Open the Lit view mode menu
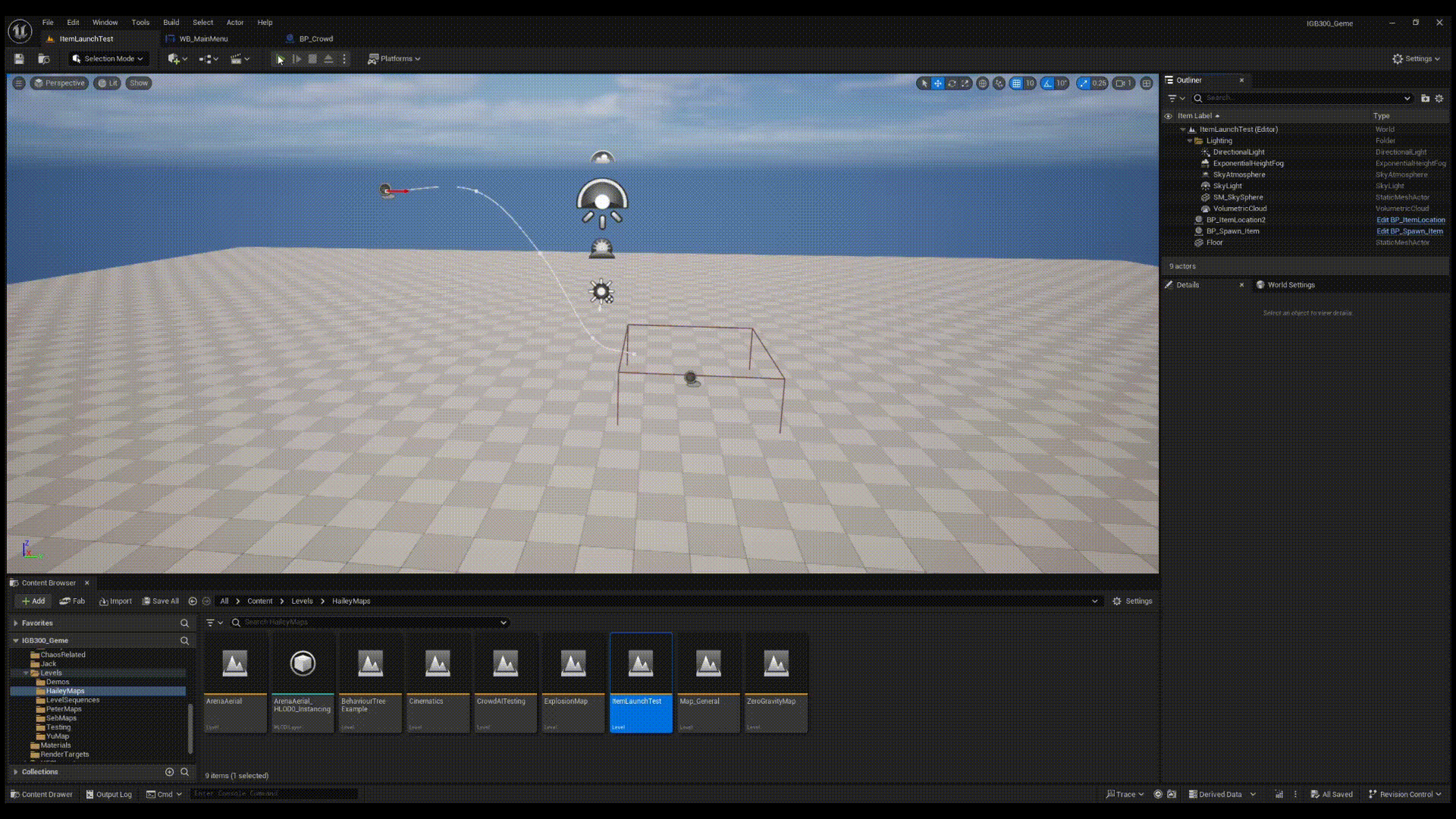Image resolution: width=1456 pixels, height=819 pixels. (108, 83)
